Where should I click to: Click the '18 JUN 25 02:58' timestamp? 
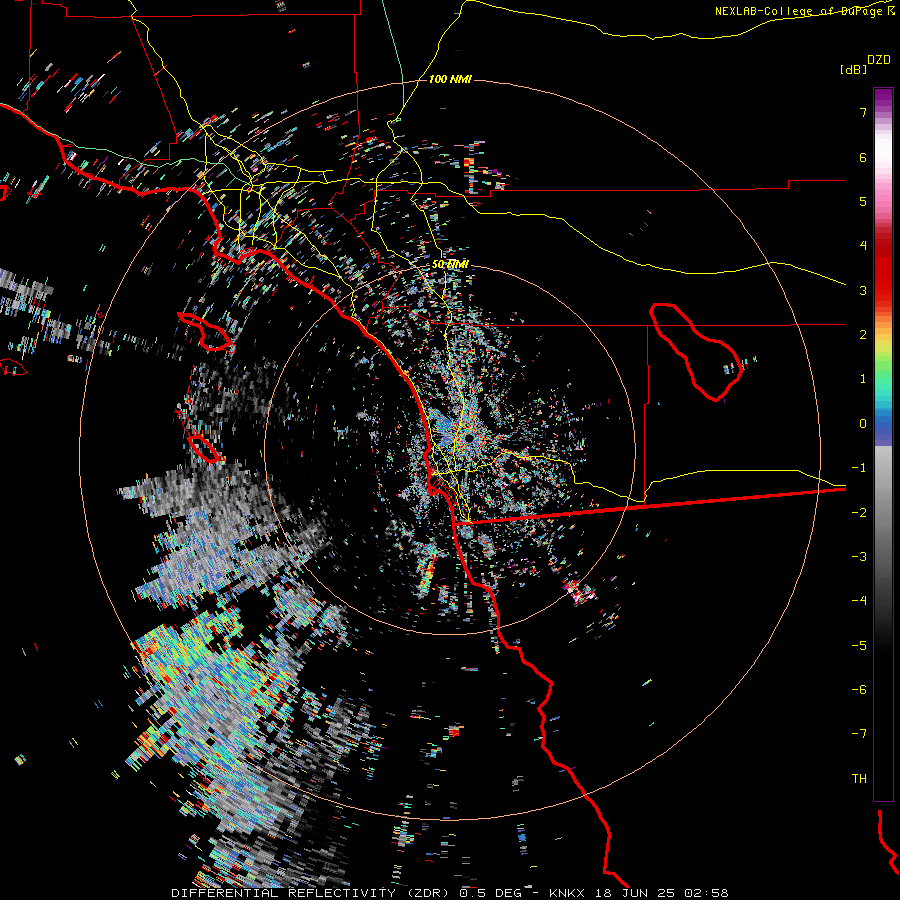(x=663, y=893)
